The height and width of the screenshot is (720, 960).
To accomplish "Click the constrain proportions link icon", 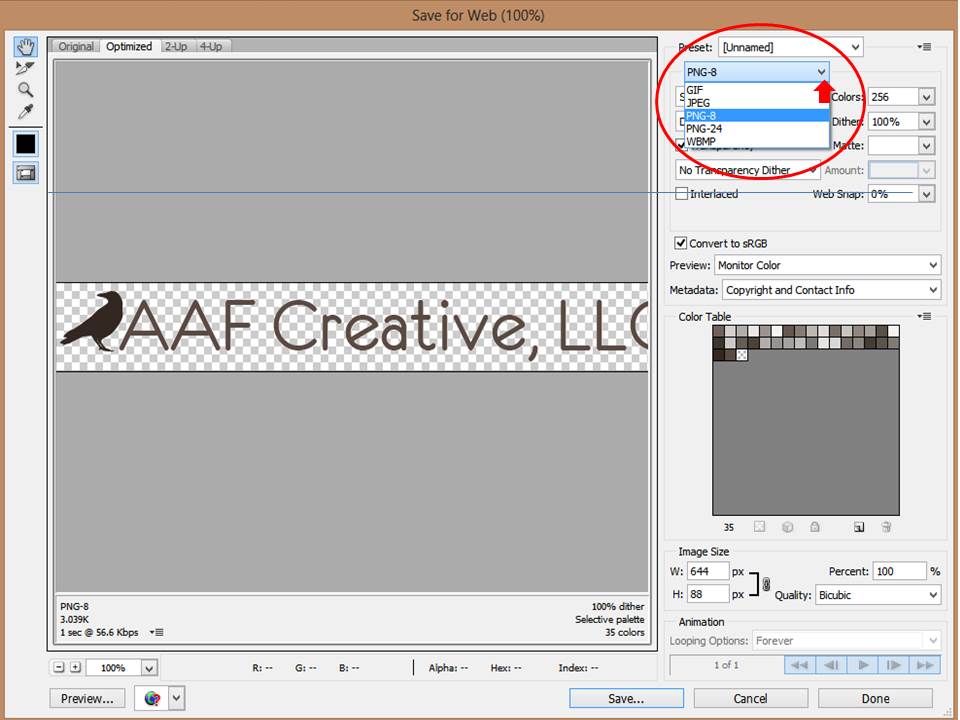I will (766, 584).
